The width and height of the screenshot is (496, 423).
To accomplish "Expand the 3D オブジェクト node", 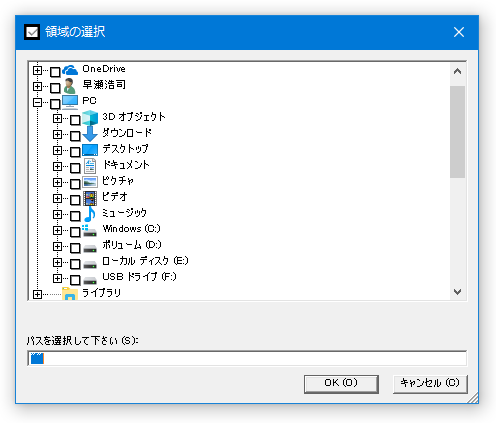I will pyautogui.click(x=57, y=118).
